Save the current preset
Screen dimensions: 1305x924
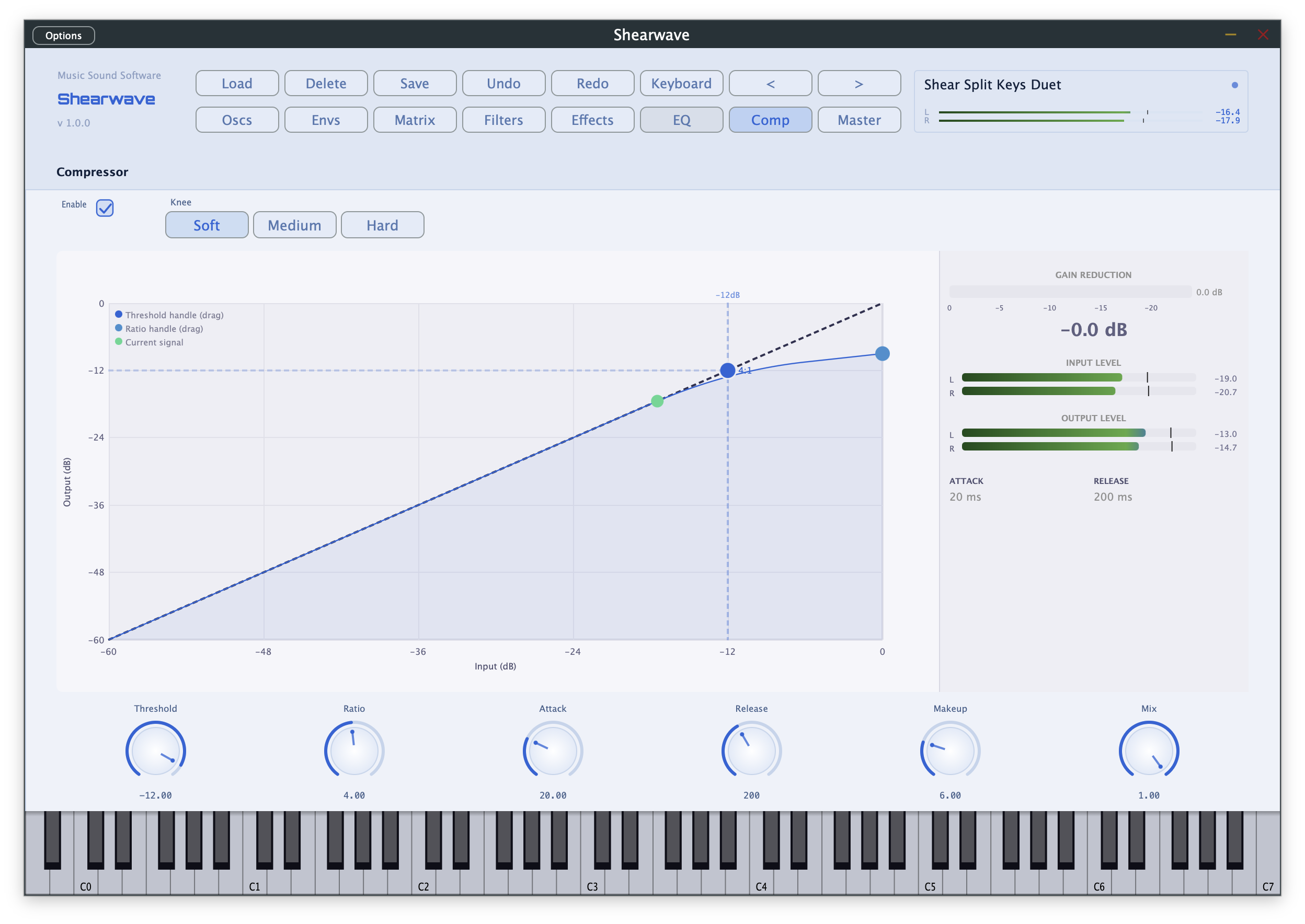pyautogui.click(x=414, y=84)
